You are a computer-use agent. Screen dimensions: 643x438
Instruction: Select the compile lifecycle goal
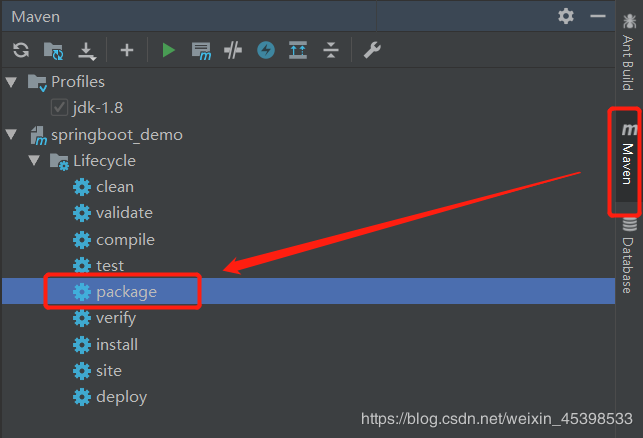click(x=114, y=240)
